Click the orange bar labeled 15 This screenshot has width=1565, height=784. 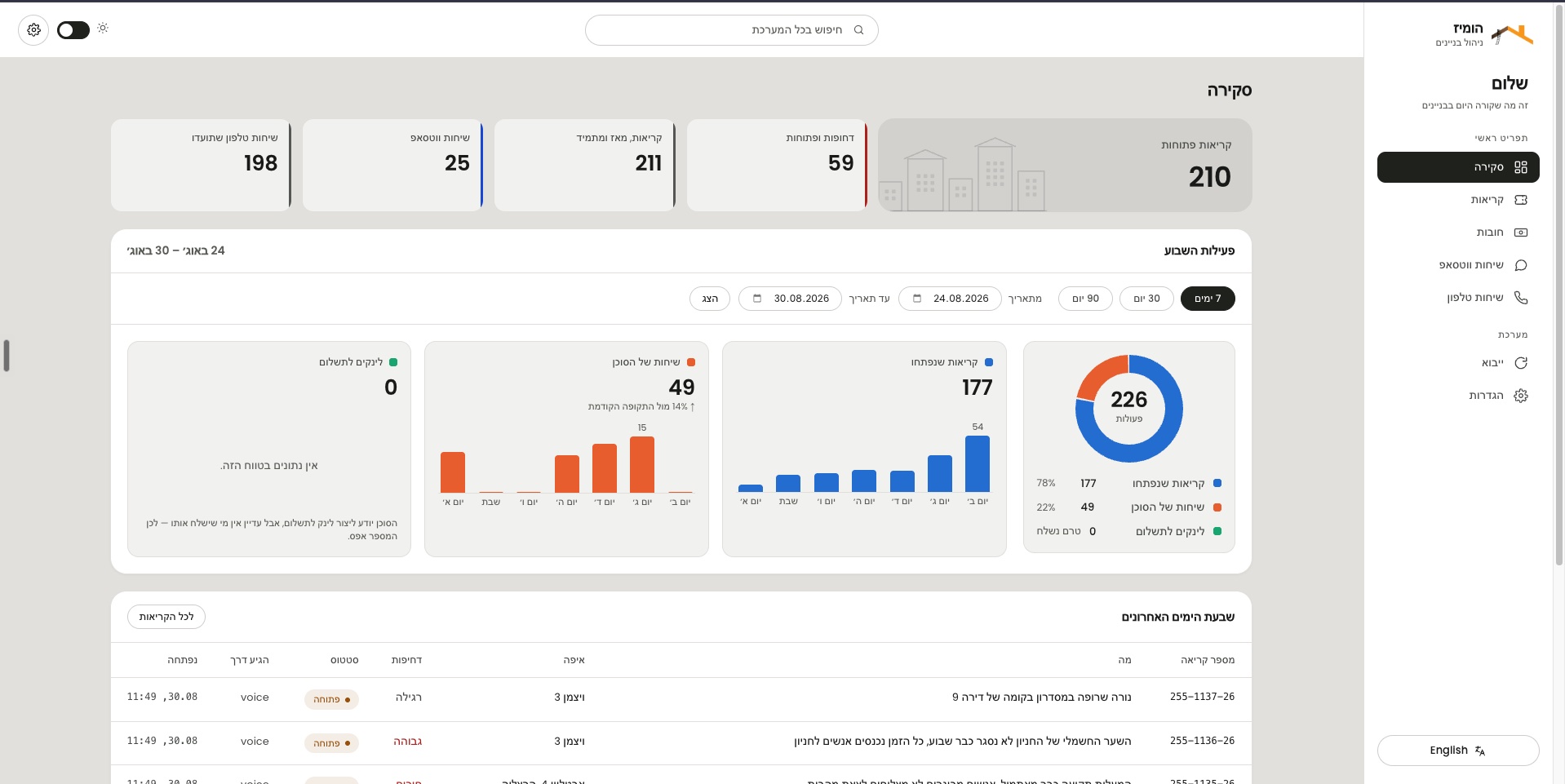(x=642, y=465)
